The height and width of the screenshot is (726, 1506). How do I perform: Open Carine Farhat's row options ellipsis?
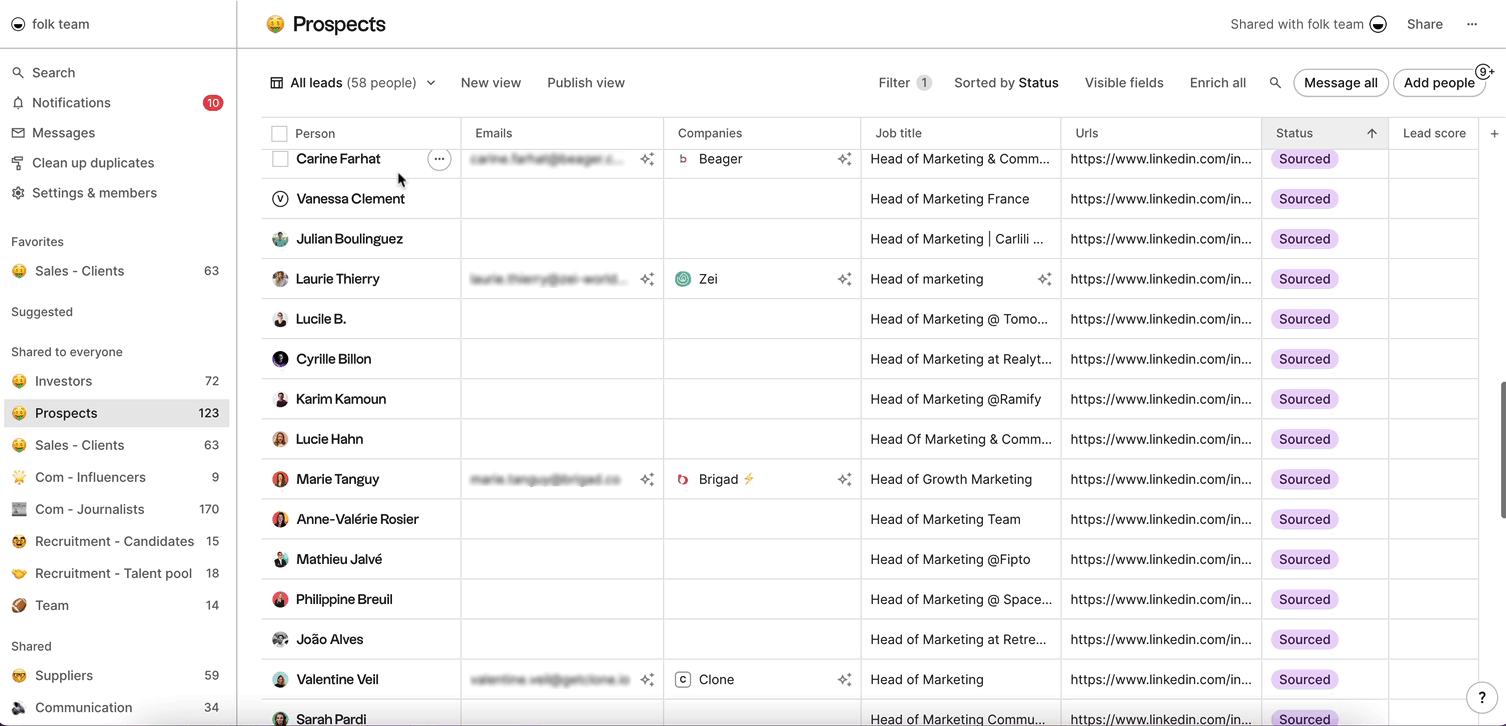[x=439, y=159]
